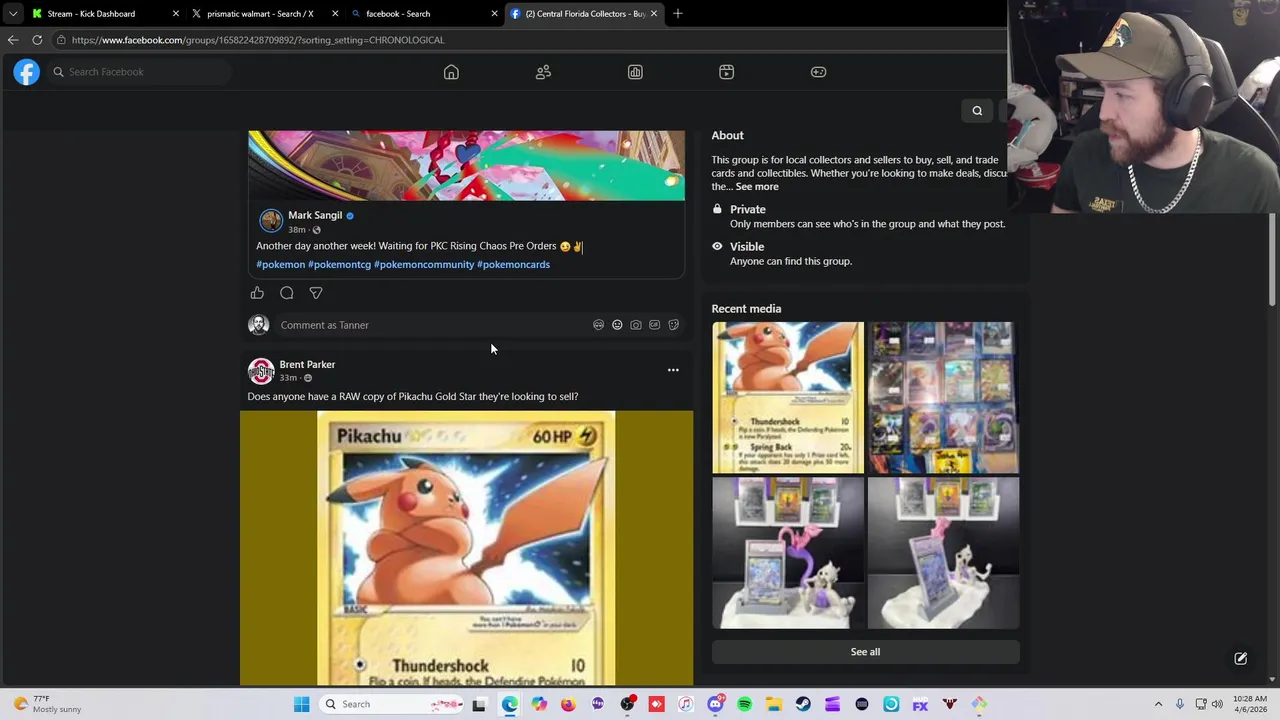Image resolution: width=1280 pixels, height=720 pixels.
Task: Open Brent Parker's Ohio State avatar
Action: click(261, 371)
